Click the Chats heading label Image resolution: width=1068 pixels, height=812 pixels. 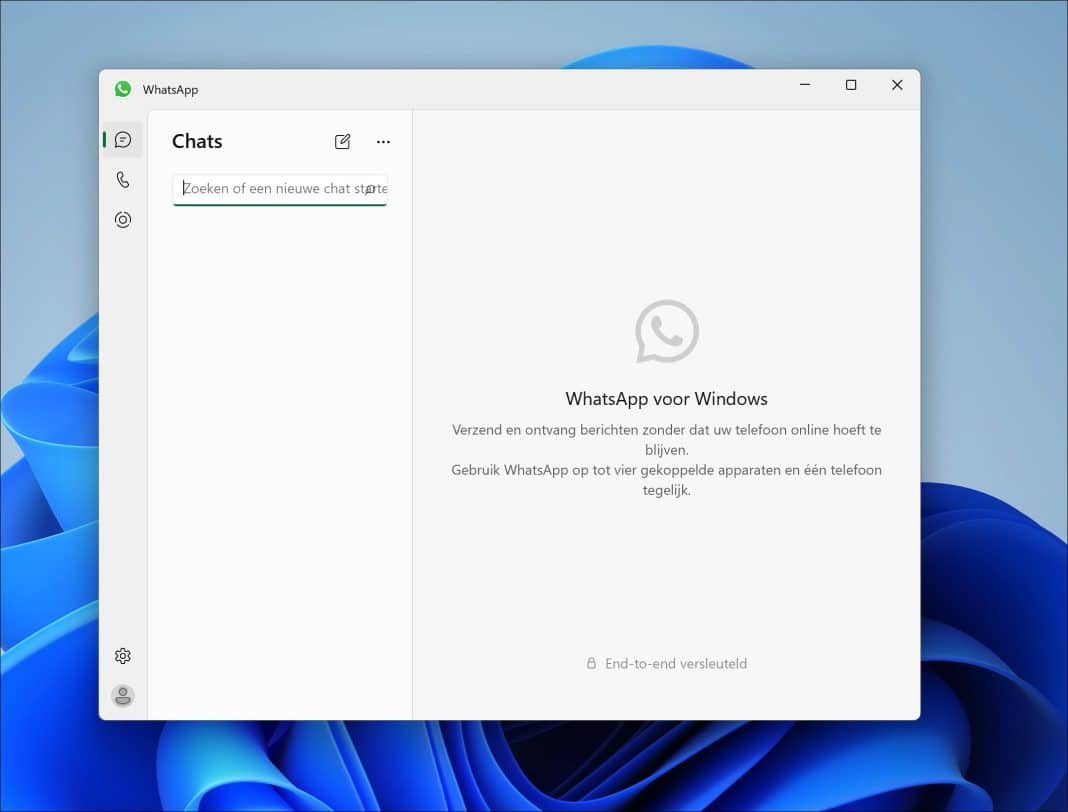pos(196,141)
